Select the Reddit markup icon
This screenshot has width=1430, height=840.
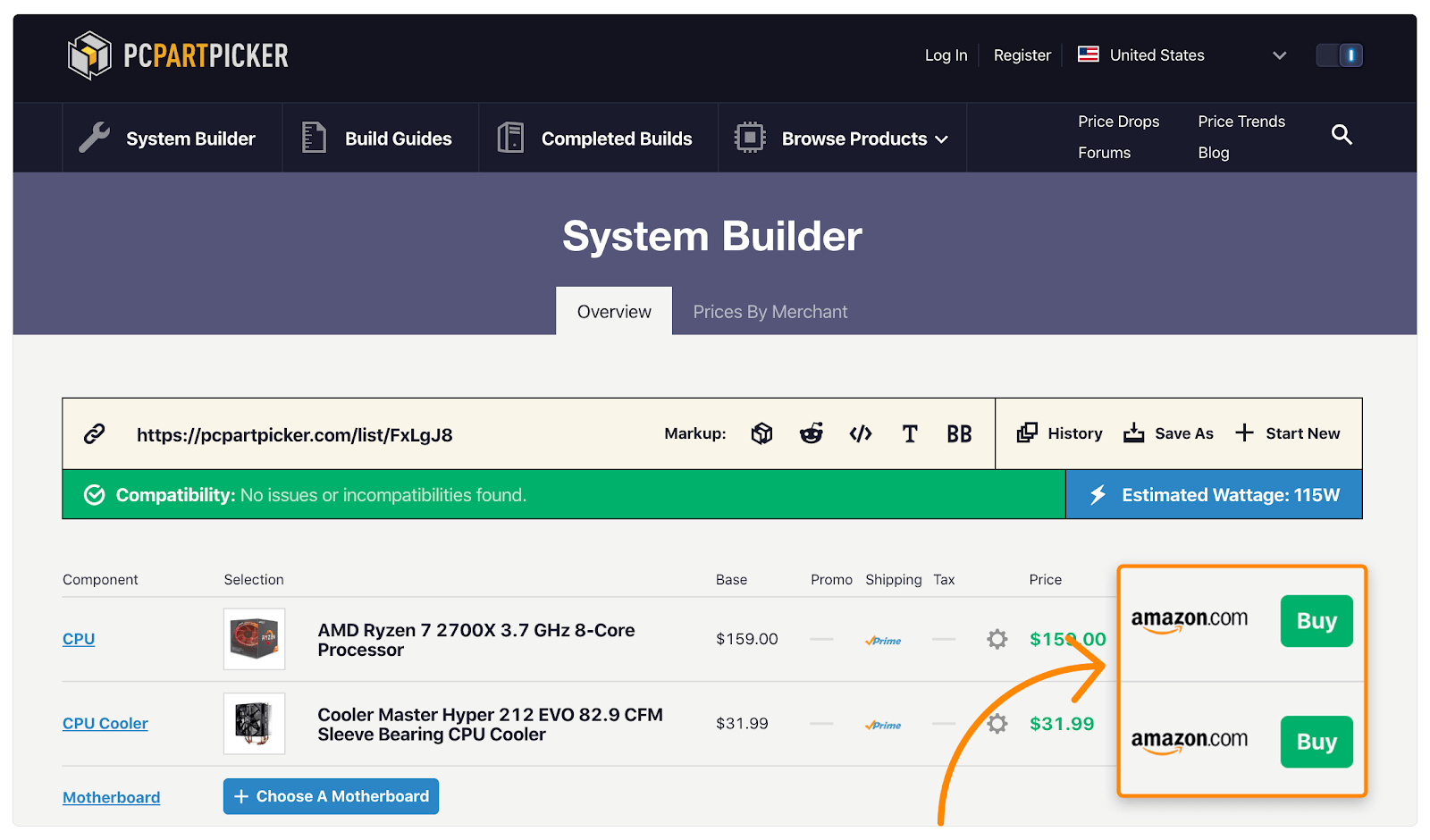point(811,434)
